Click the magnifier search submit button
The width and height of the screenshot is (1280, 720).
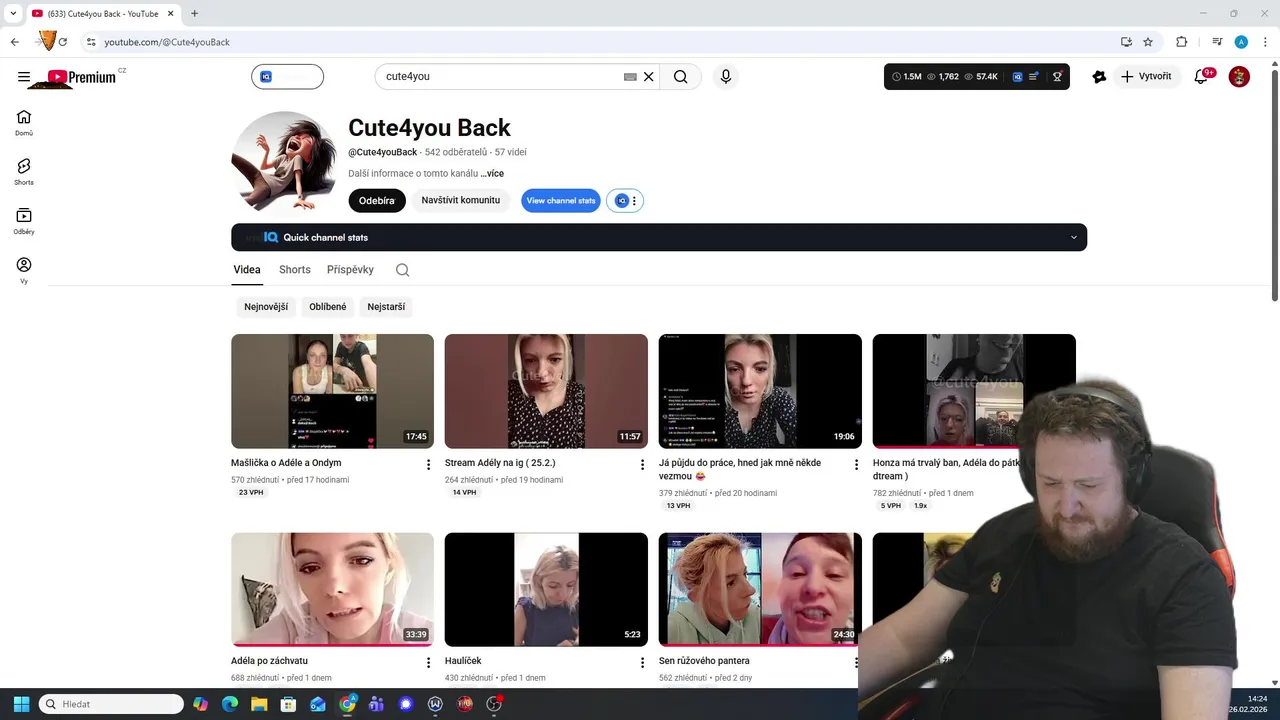(x=681, y=77)
